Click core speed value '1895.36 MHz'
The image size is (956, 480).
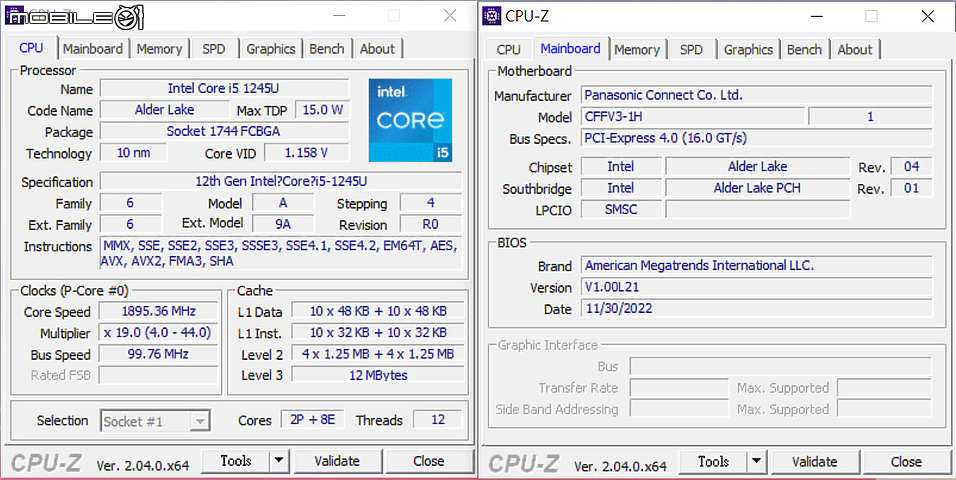[159, 311]
